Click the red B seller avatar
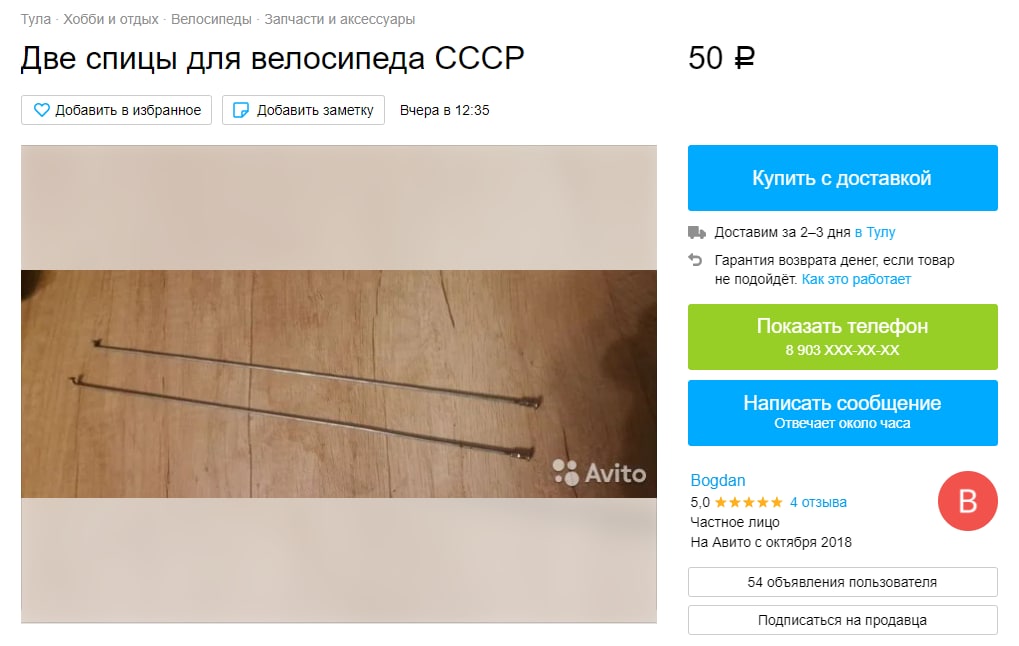This screenshot has height=646, width=1019. [967, 501]
